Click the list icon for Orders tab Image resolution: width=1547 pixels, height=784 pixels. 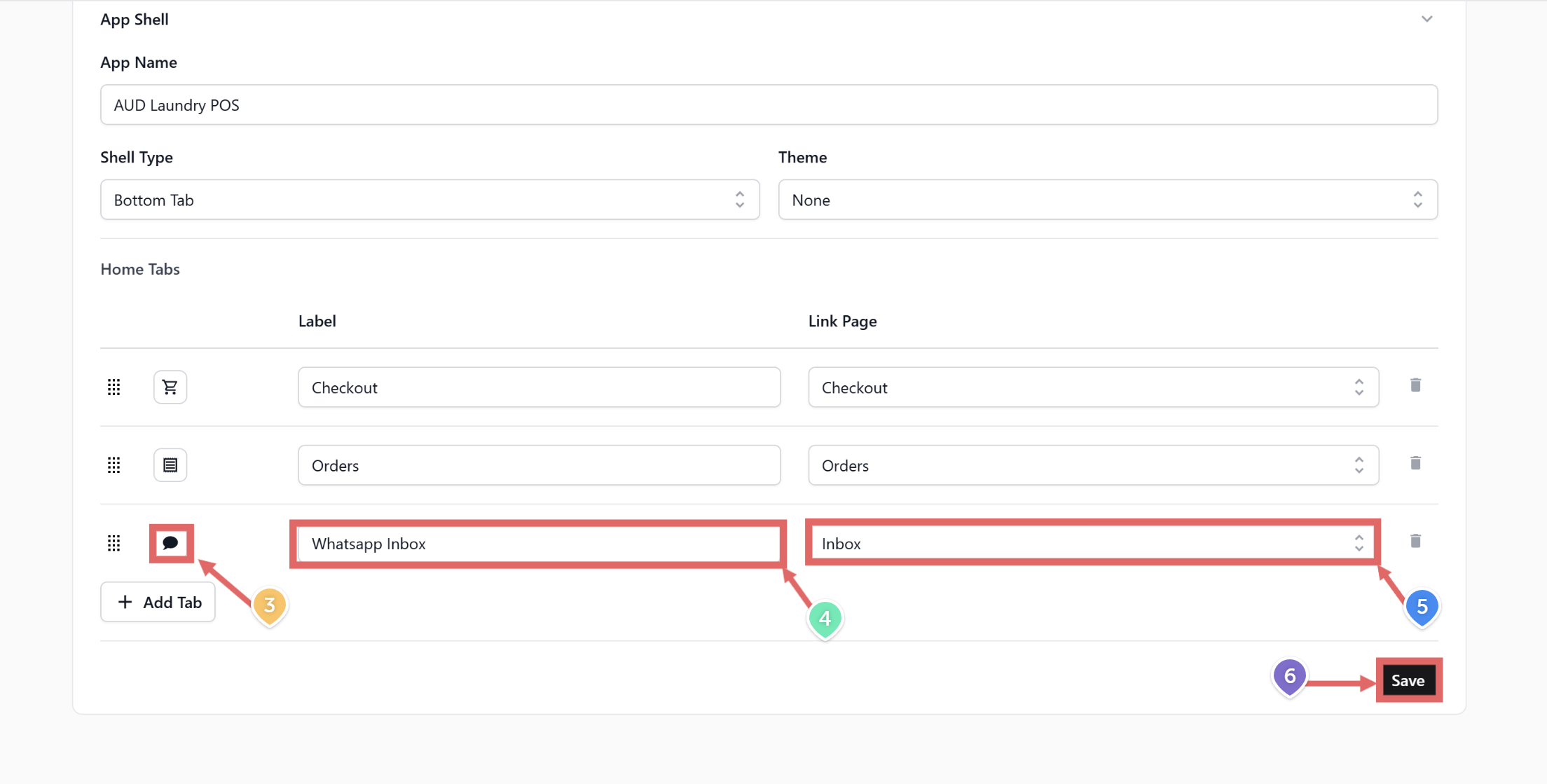tap(170, 465)
